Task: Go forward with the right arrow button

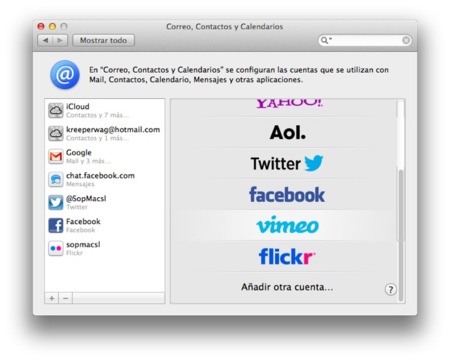Action: coord(60,40)
